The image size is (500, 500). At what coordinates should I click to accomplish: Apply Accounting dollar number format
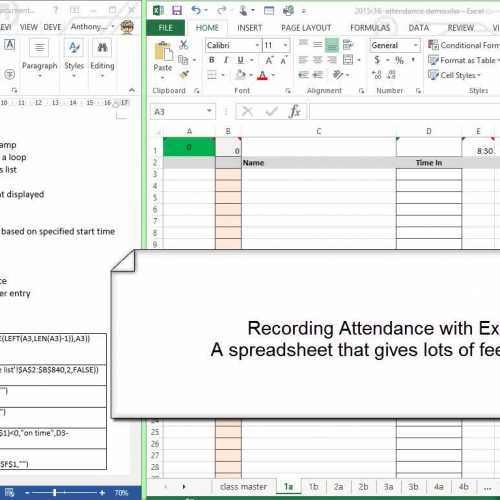pyautogui.click(x=377, y=60)
